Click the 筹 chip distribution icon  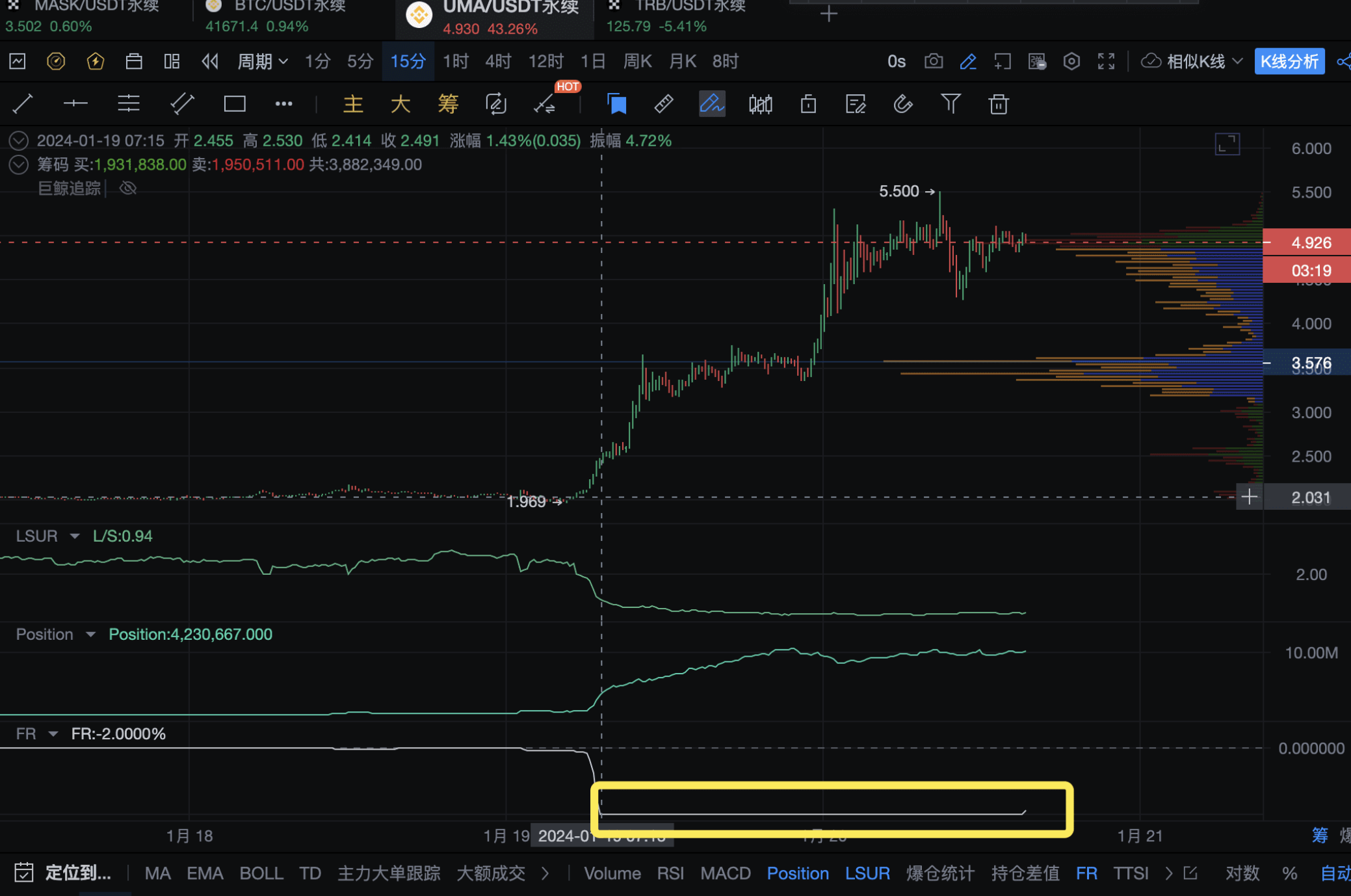point(448,104)
